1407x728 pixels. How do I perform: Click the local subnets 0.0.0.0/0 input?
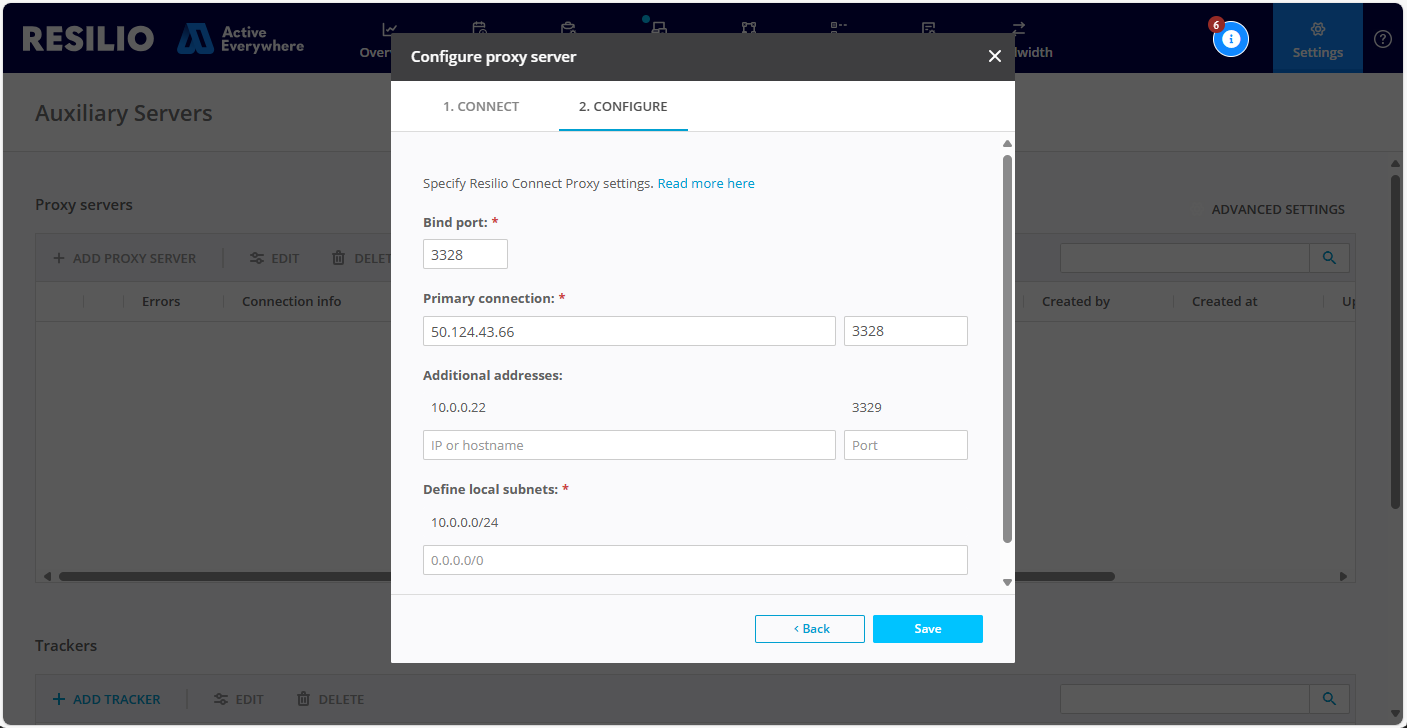[695, 560]
